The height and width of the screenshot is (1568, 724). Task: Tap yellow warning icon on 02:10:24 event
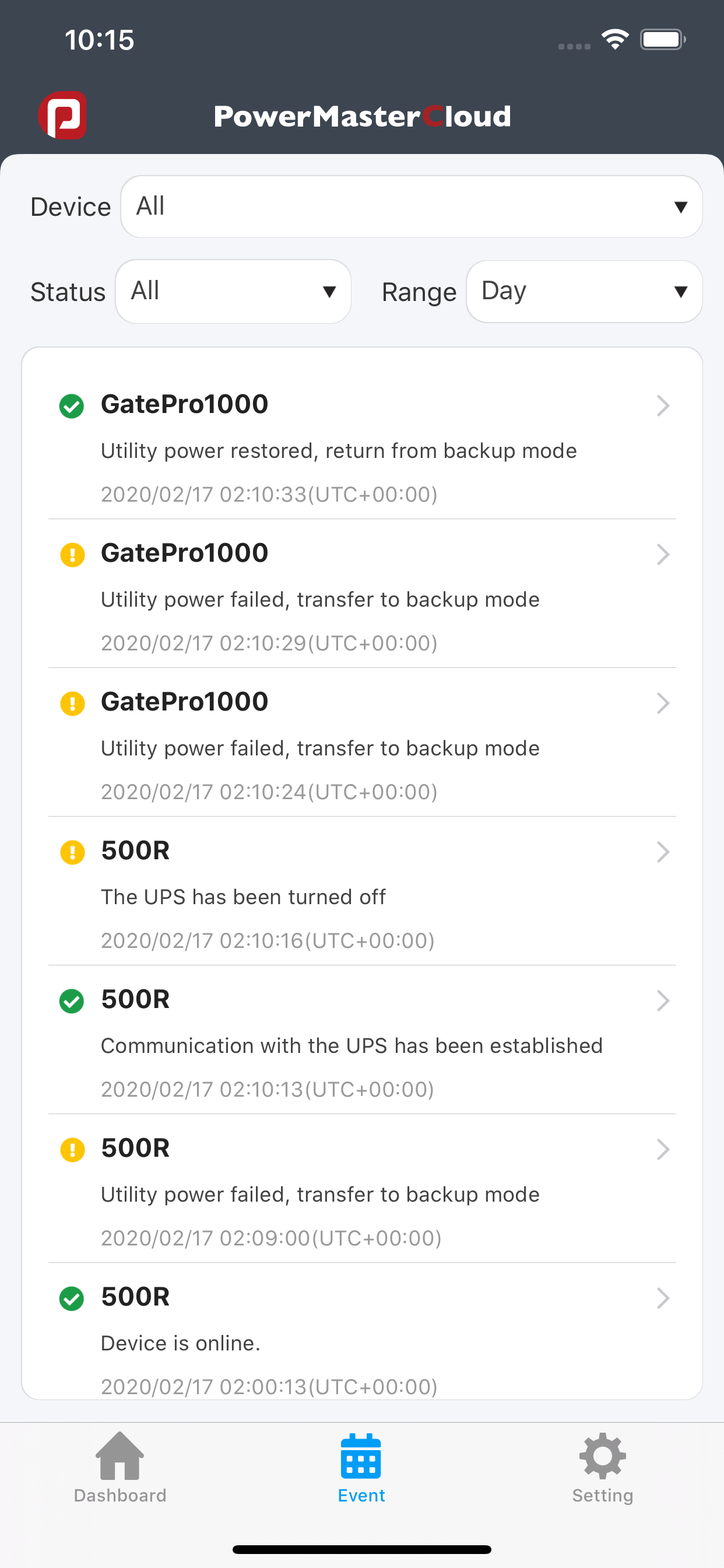coord(72,703)
